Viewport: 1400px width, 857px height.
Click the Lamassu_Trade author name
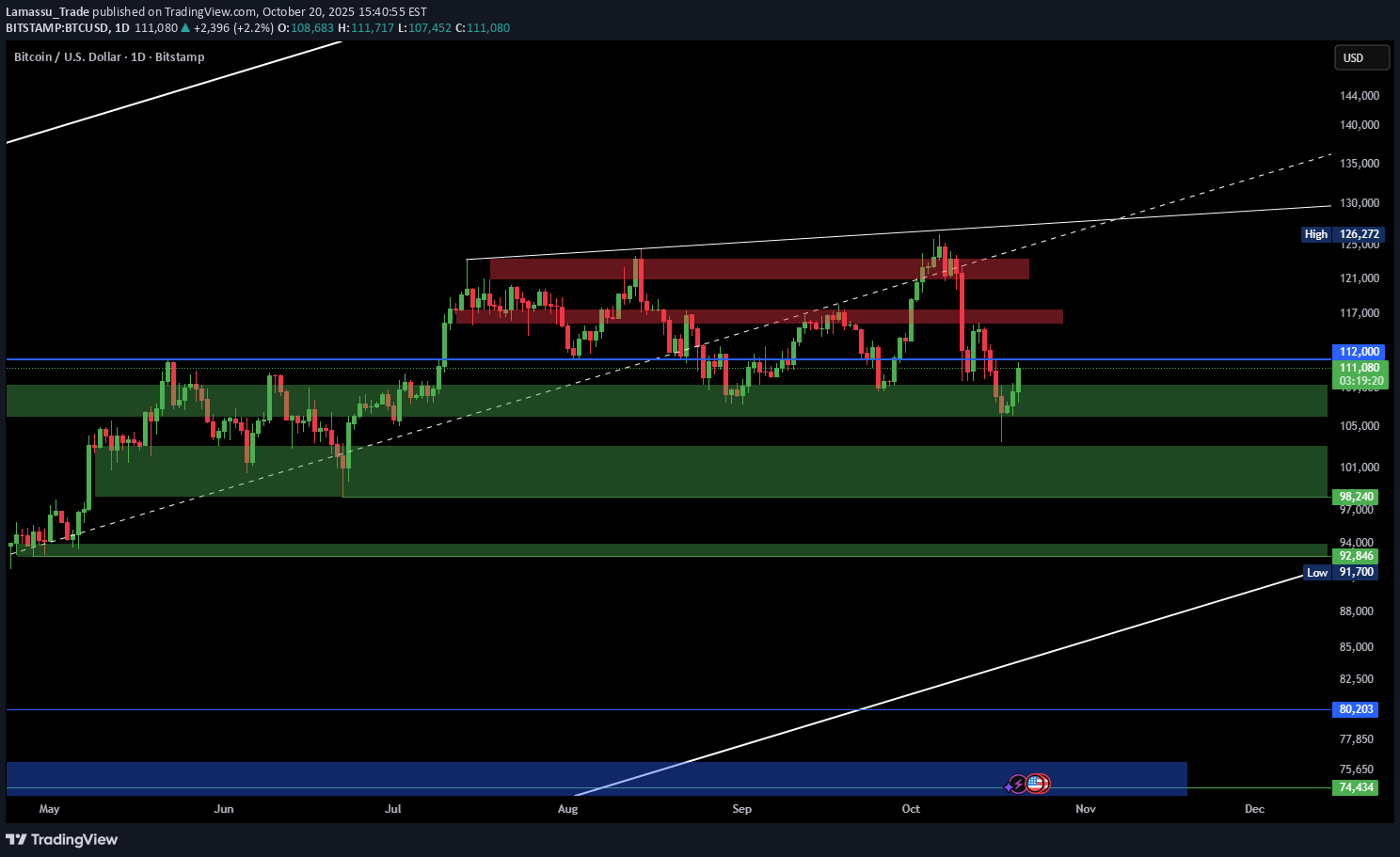[47, 12]
